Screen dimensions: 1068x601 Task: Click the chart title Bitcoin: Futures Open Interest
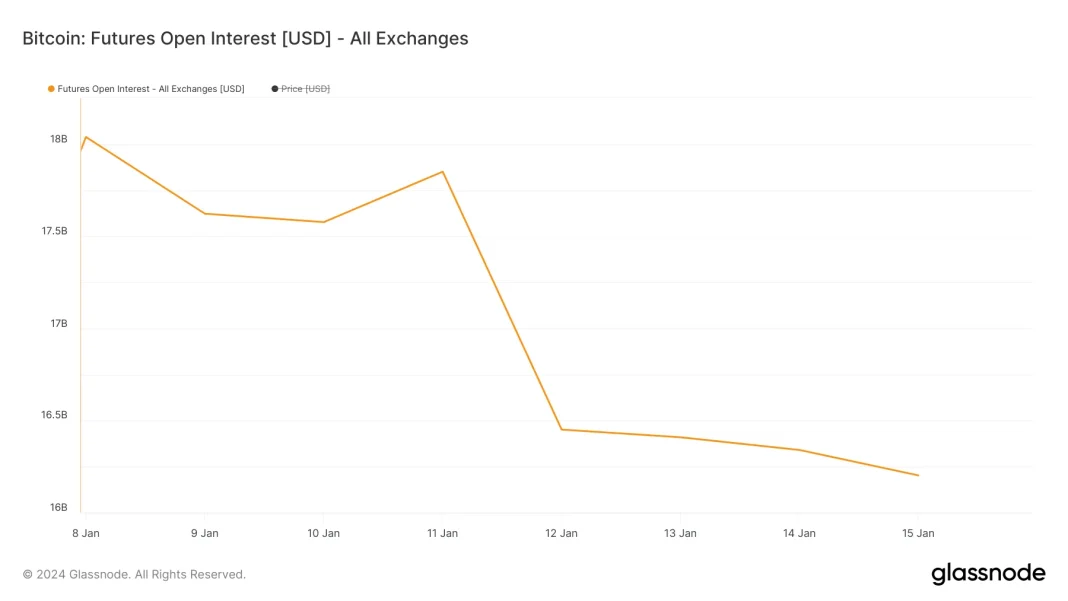pyautogui.click(x=245, y=39)
